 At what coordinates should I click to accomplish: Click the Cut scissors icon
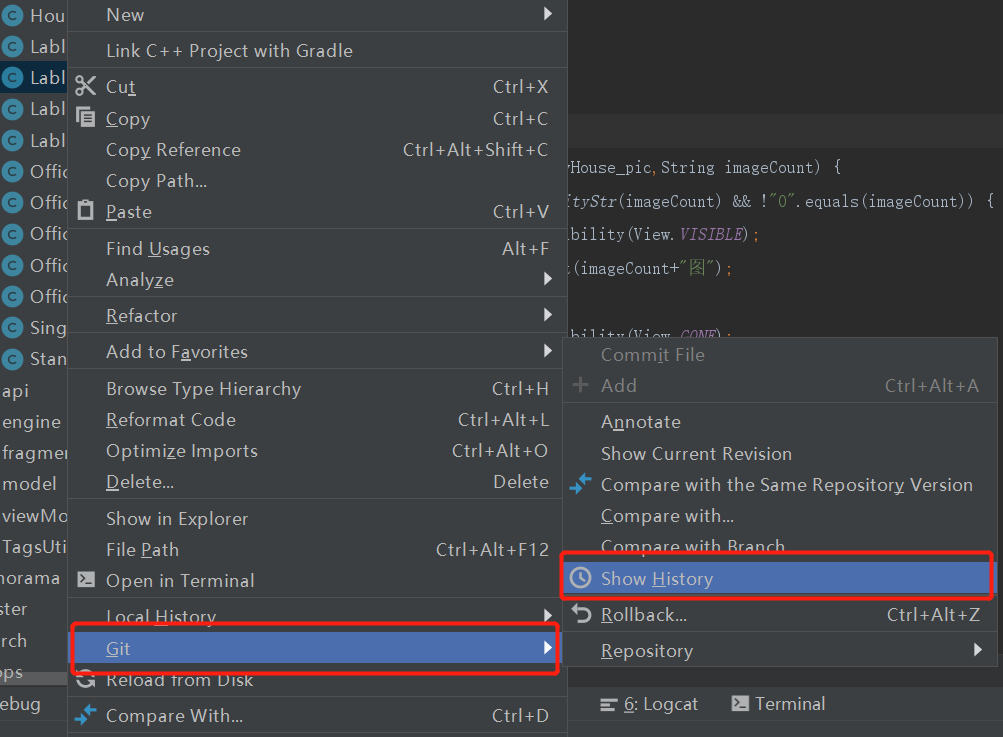[x=87, y=87]
